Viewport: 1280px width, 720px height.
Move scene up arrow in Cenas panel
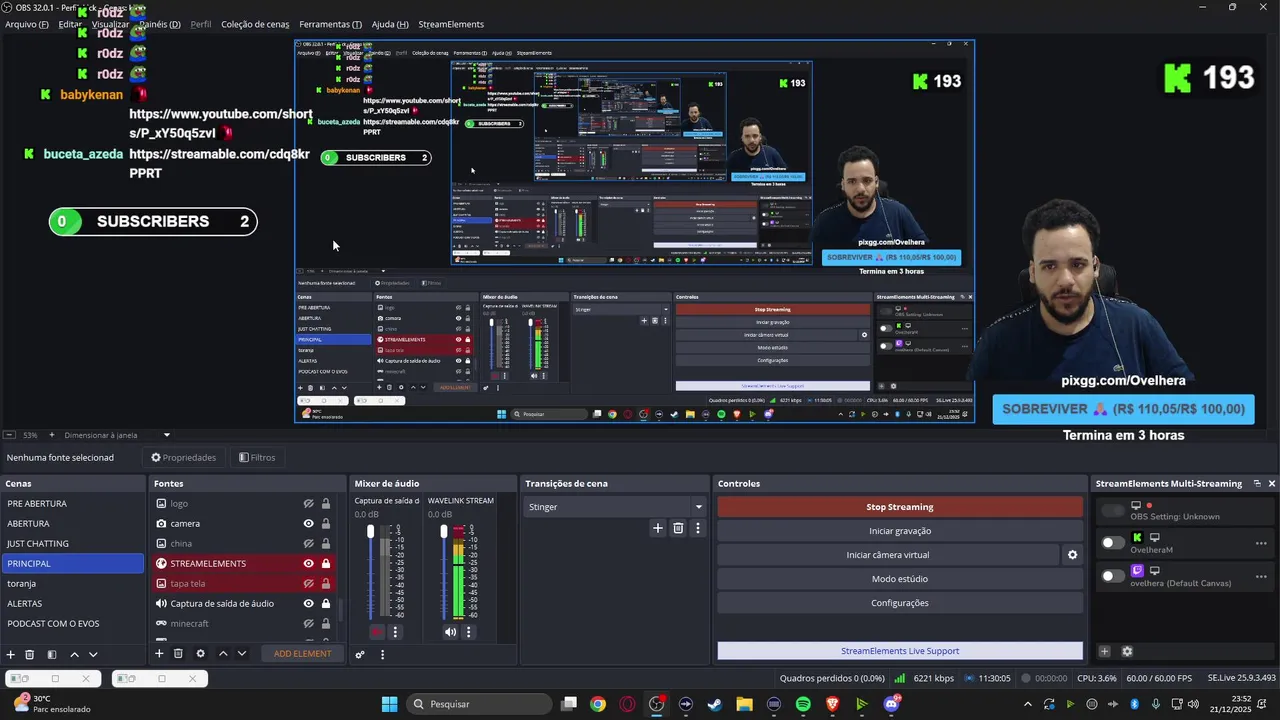(74, 654)
